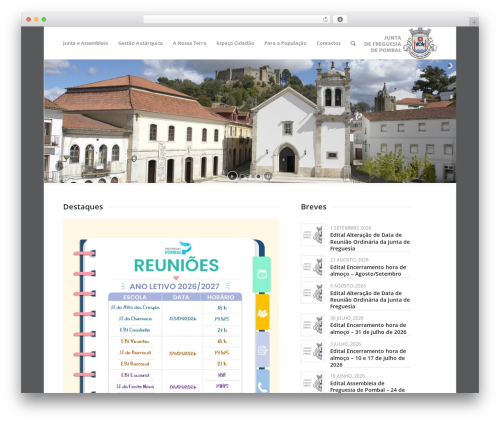This screenshot has height=423, width=500.
Task: Select the first slide dot in the slider
Action: [242, 176]
